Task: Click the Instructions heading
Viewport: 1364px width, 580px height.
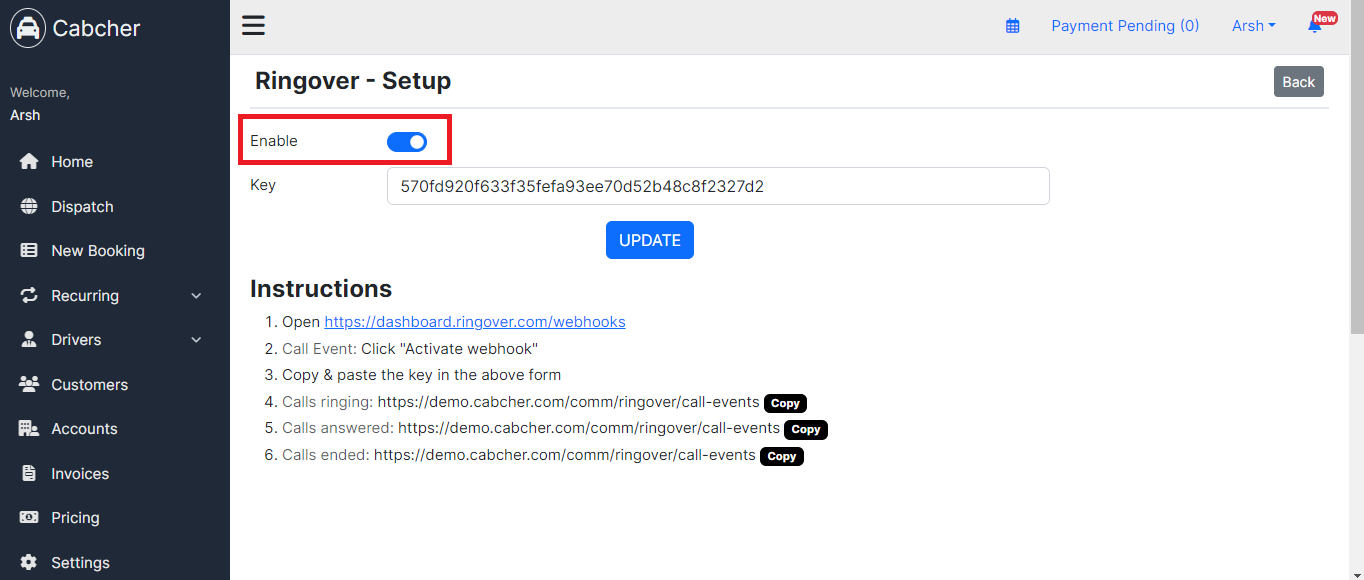Action: tap(321, 289)
